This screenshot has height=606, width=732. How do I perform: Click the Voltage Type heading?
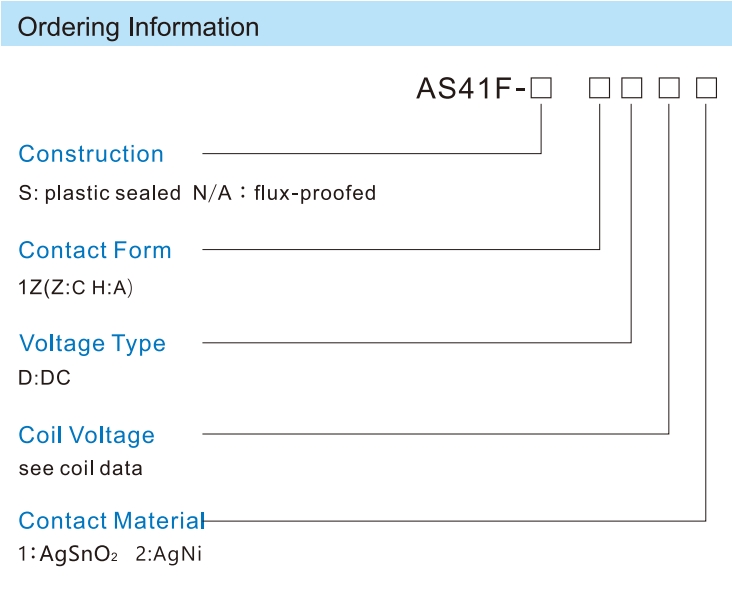(92, 344)
